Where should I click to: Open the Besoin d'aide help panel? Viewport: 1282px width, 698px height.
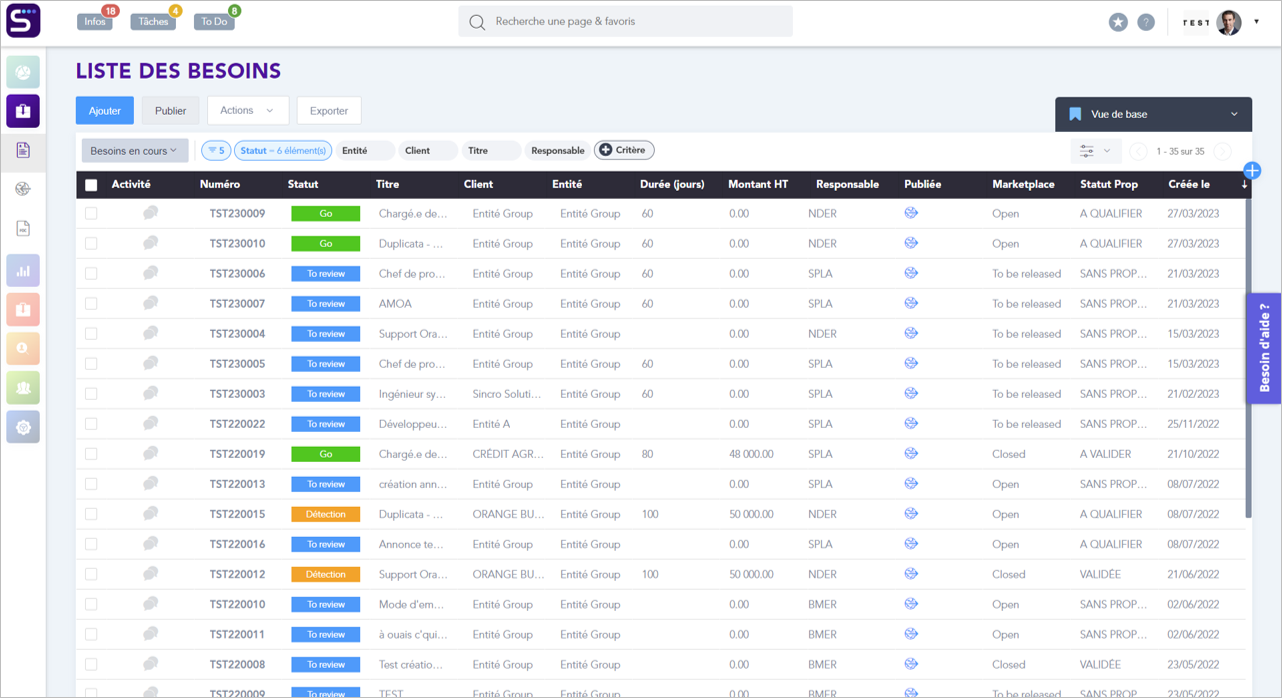pos(1264,347)
